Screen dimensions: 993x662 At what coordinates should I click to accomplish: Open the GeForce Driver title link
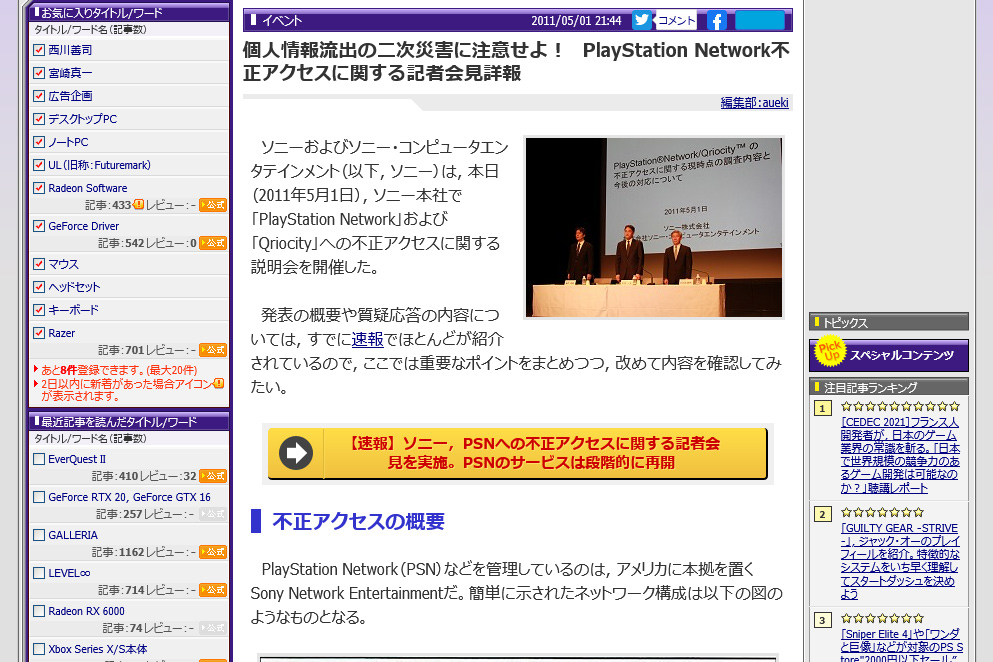(84, 226)
